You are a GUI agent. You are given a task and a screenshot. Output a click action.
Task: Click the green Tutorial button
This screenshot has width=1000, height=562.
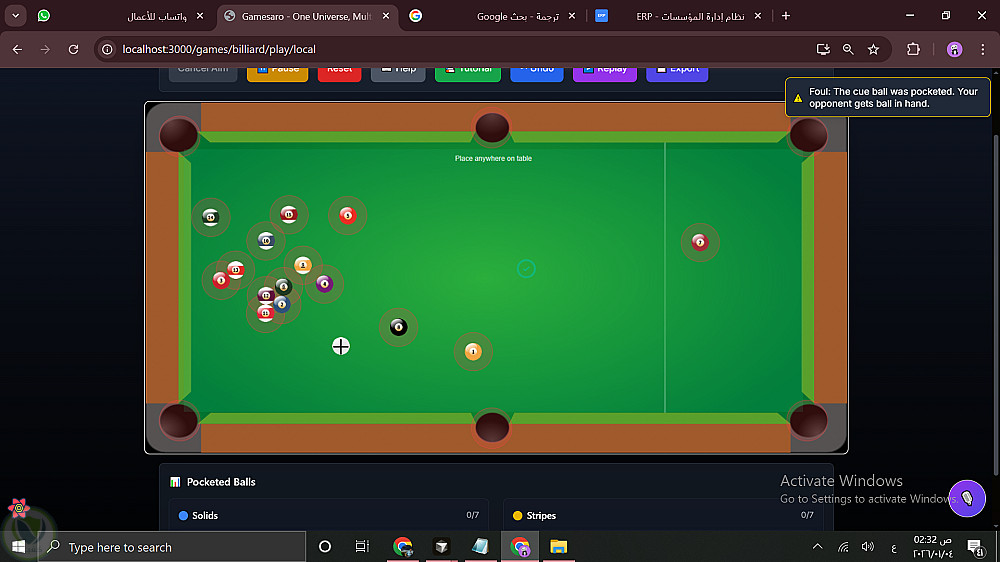[467, 72]
